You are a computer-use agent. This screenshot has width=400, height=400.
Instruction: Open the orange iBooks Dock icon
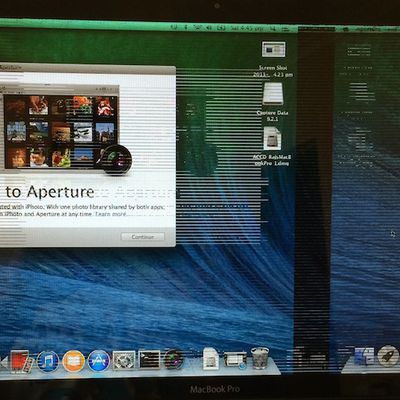point(74,361)
